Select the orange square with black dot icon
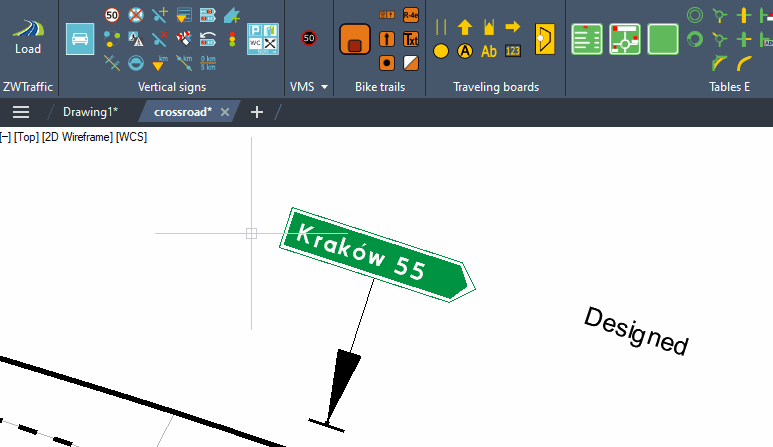 tap(387, 63)
